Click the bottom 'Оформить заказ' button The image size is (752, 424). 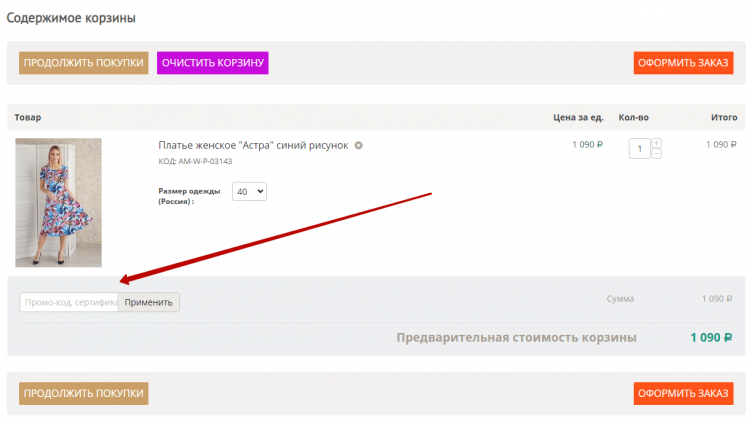click(x=683, y=393)
